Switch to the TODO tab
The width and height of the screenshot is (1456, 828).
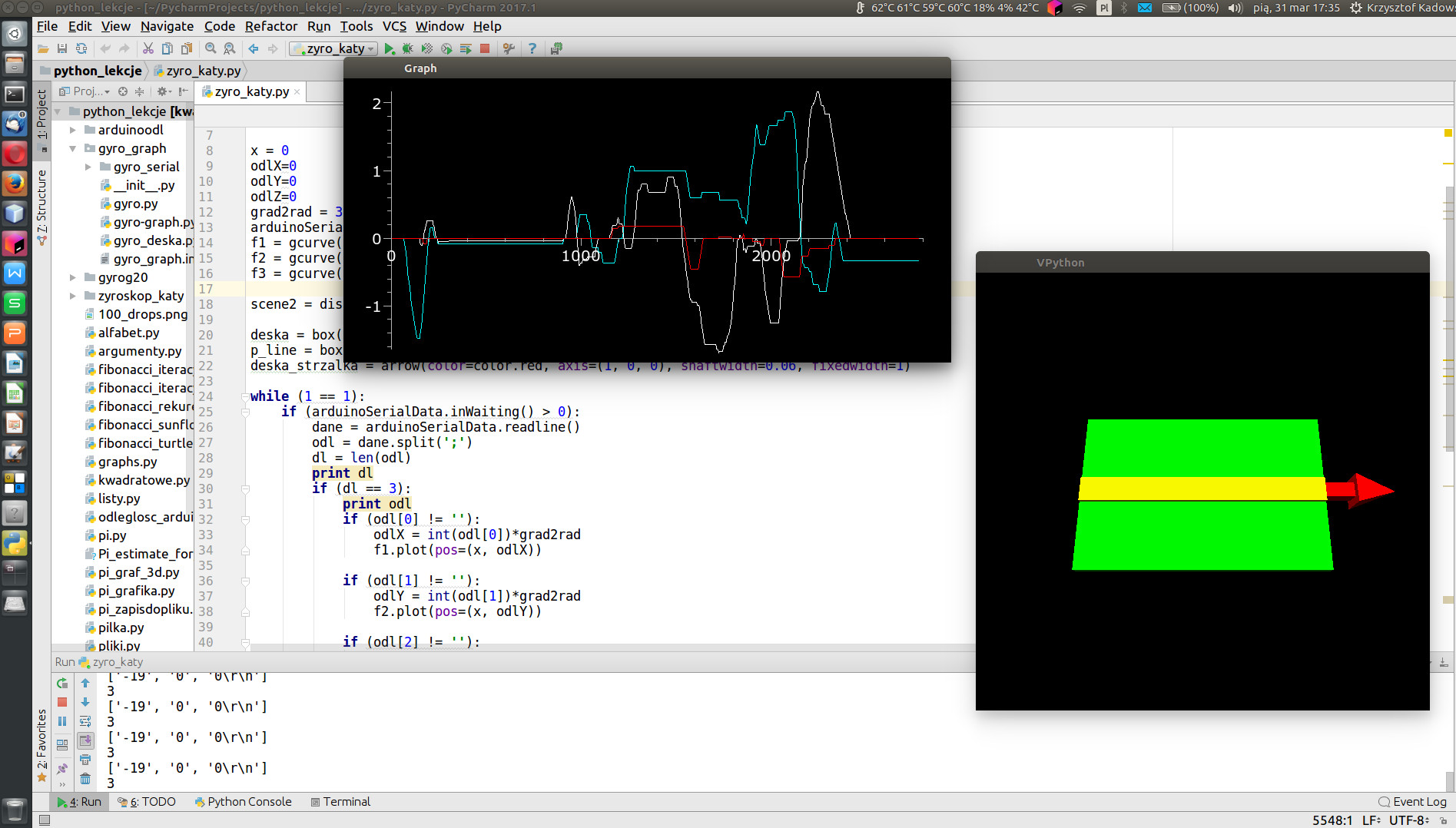147,801
